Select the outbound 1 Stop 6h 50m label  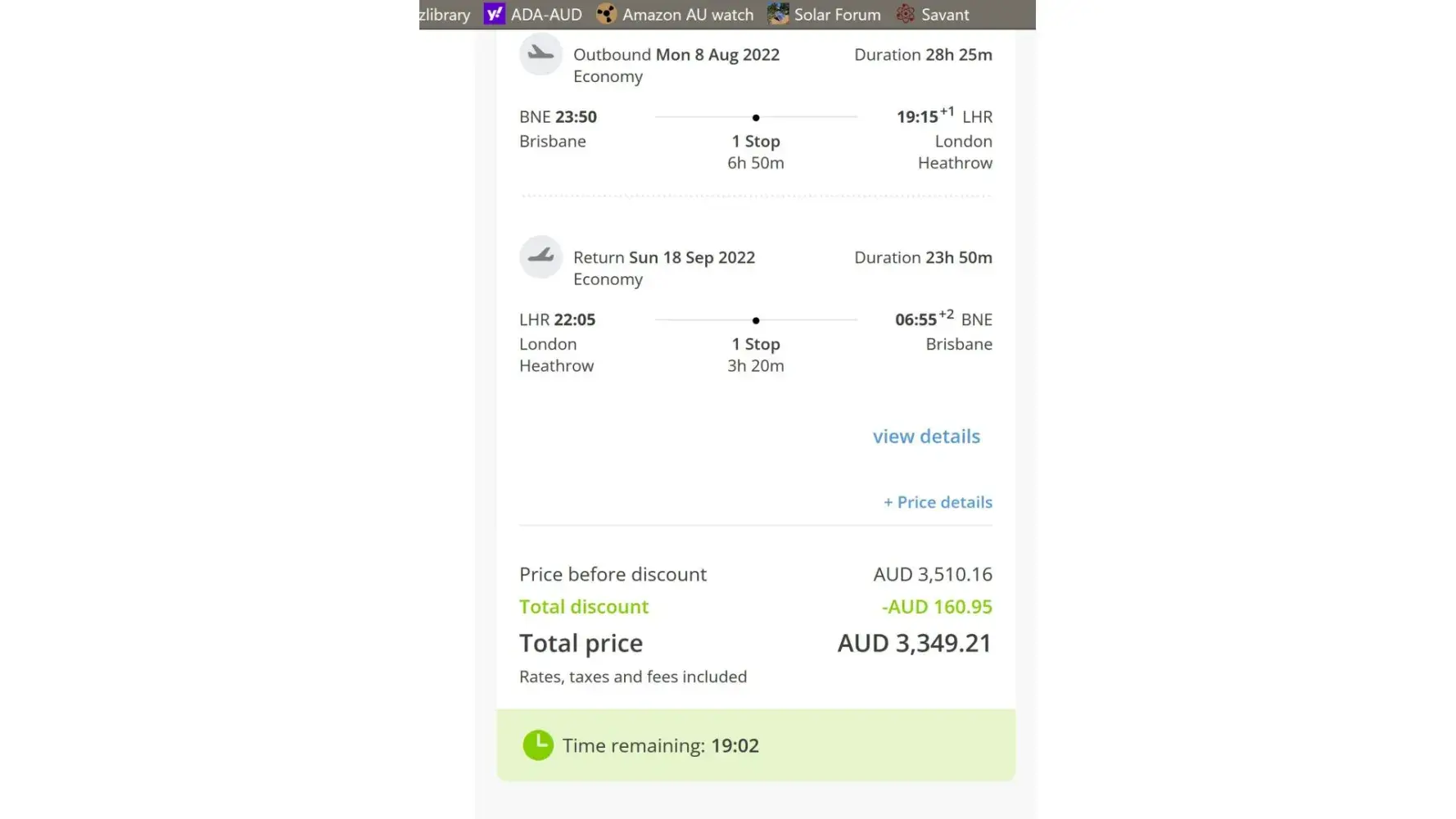(755, 152)
